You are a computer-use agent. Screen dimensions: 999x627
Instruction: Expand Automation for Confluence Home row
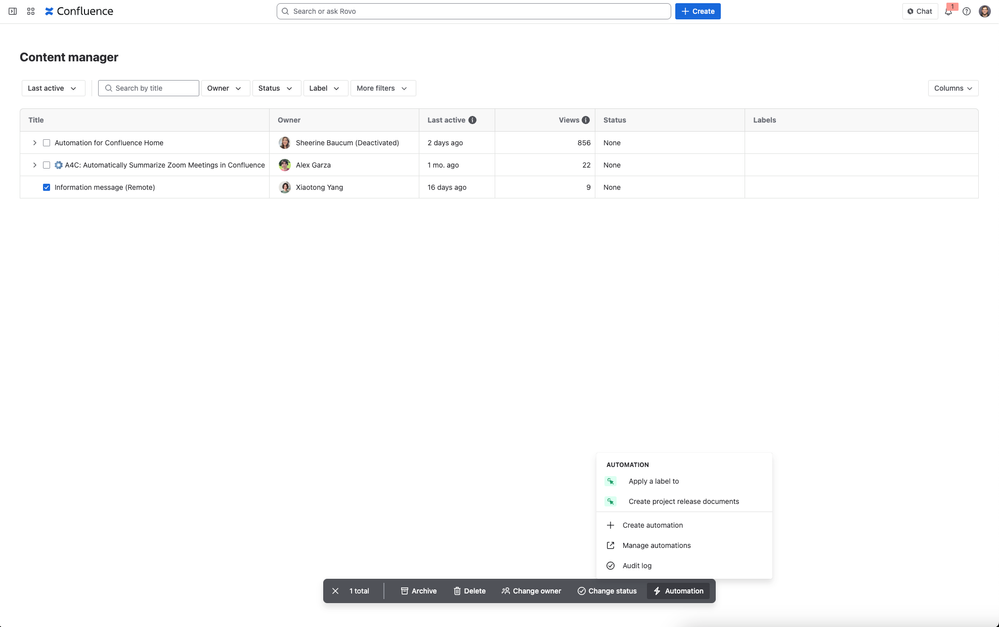pyautogui.click(x=34, y=143)
